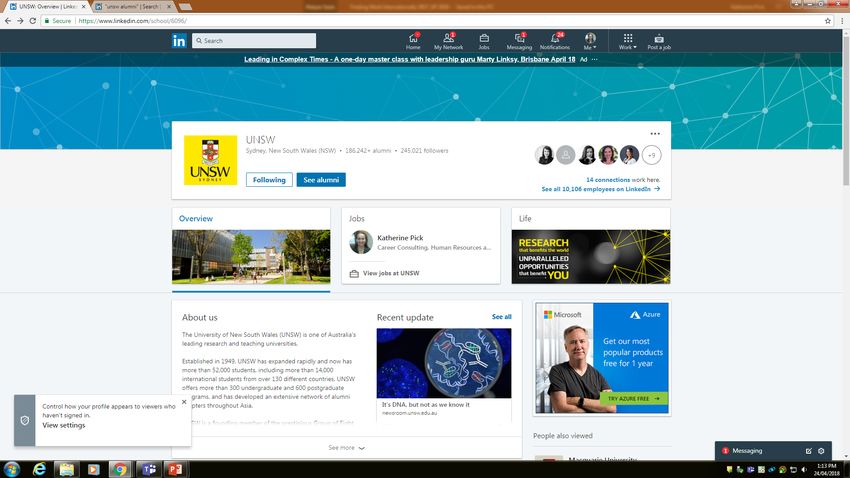Image resolution: width=850 pixels, height=478 pixels.
Task: Click the taskbar clock showing 1:13 PM
Action: [826, 469]
